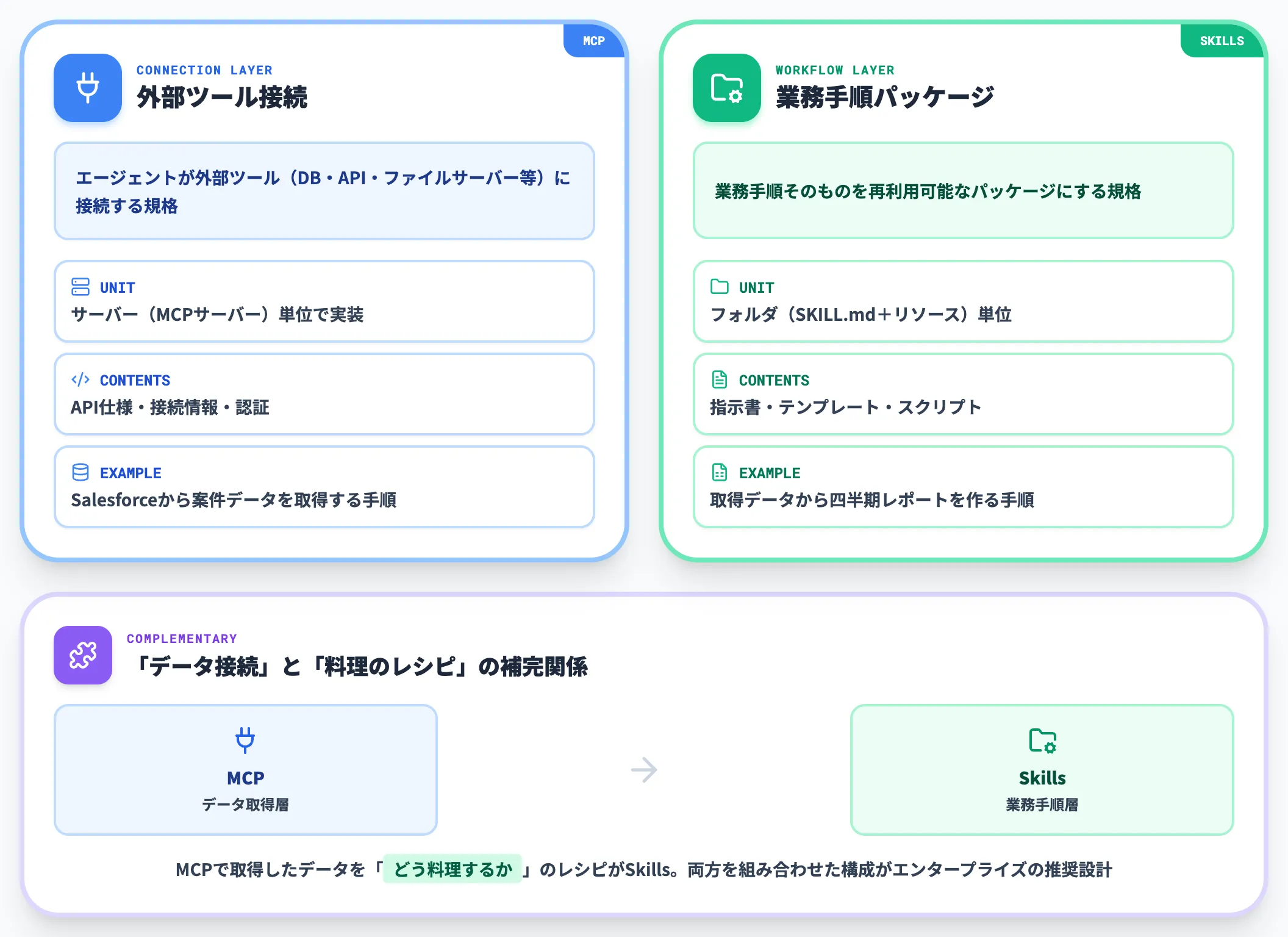Click the green SKILLS badge tab
The width and height of the screenshot is (1288, 937).
(x=1222, y=41)
